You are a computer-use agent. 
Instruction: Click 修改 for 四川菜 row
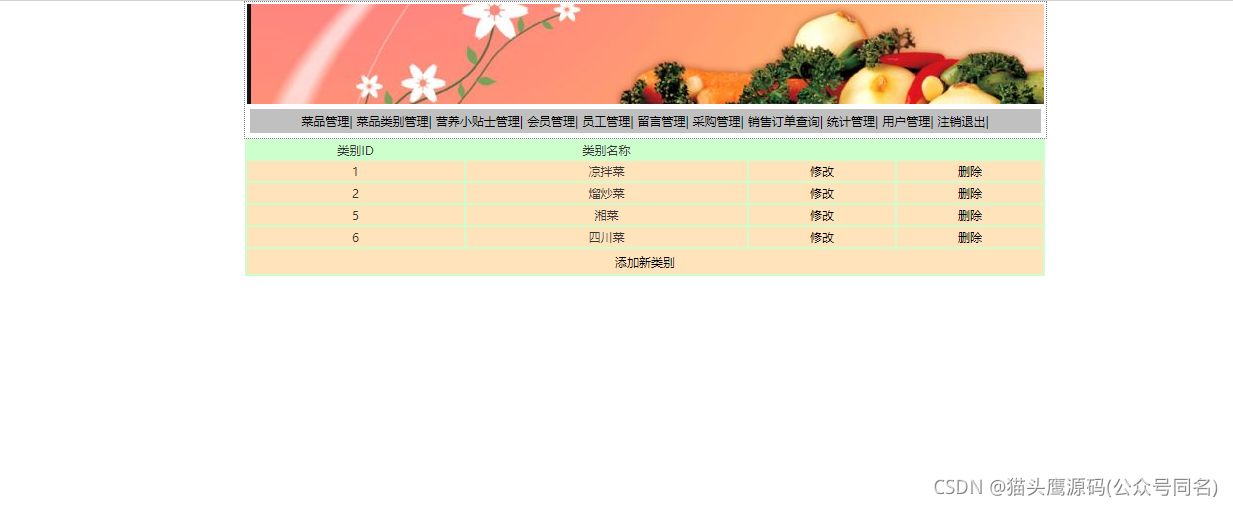(x=822, y=238)
